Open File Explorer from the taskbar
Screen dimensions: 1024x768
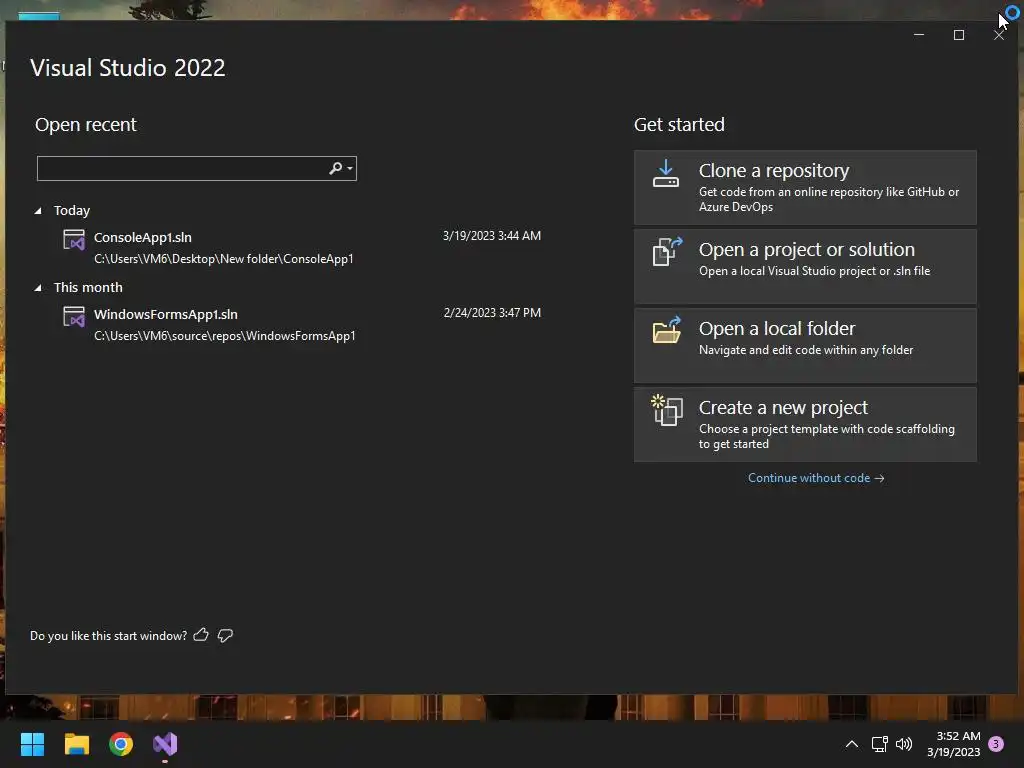pos(76,744)
